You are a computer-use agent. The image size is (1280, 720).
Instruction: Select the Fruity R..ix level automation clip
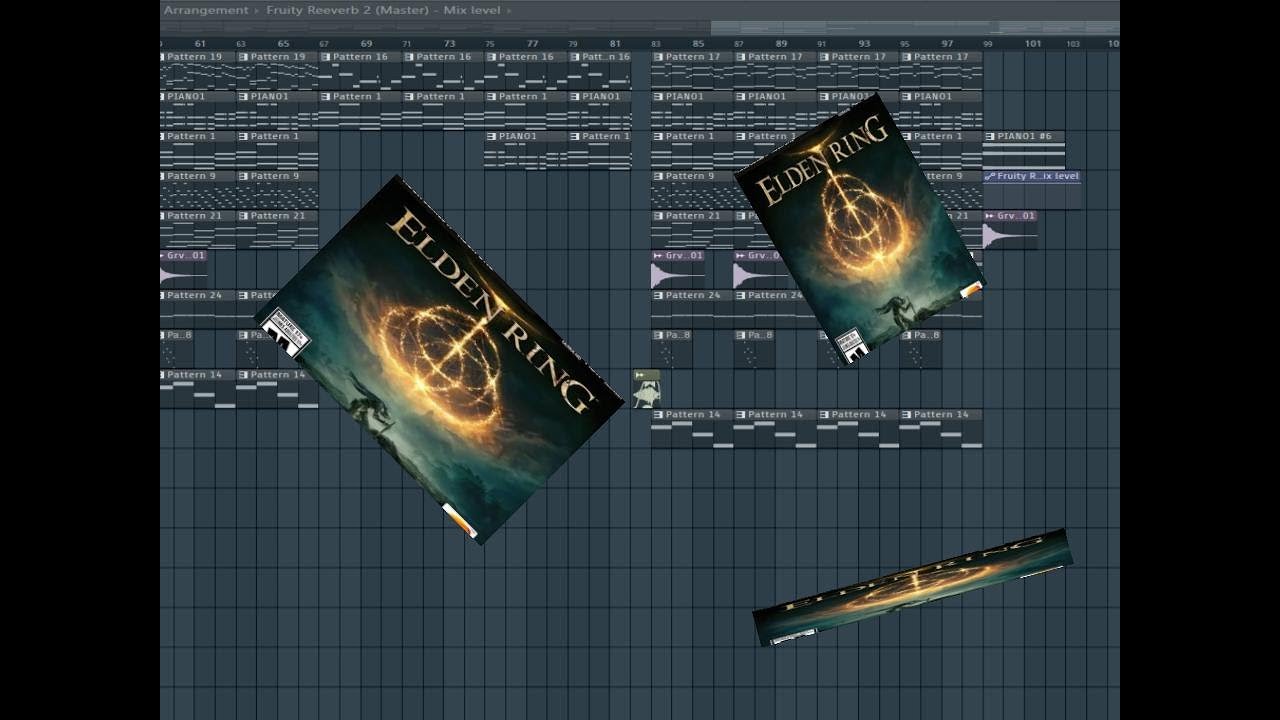point(1032,190)
